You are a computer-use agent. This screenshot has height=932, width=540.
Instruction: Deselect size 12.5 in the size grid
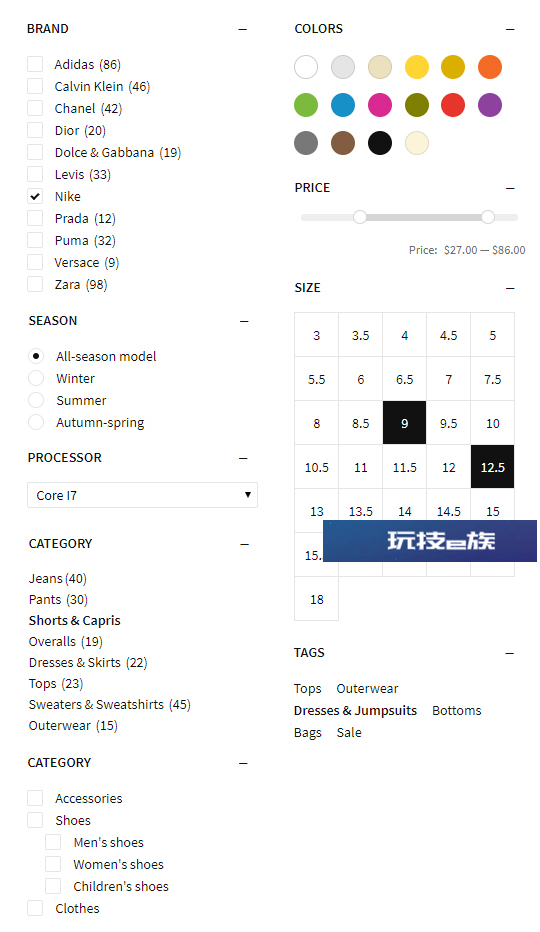(x=492, y=467)
